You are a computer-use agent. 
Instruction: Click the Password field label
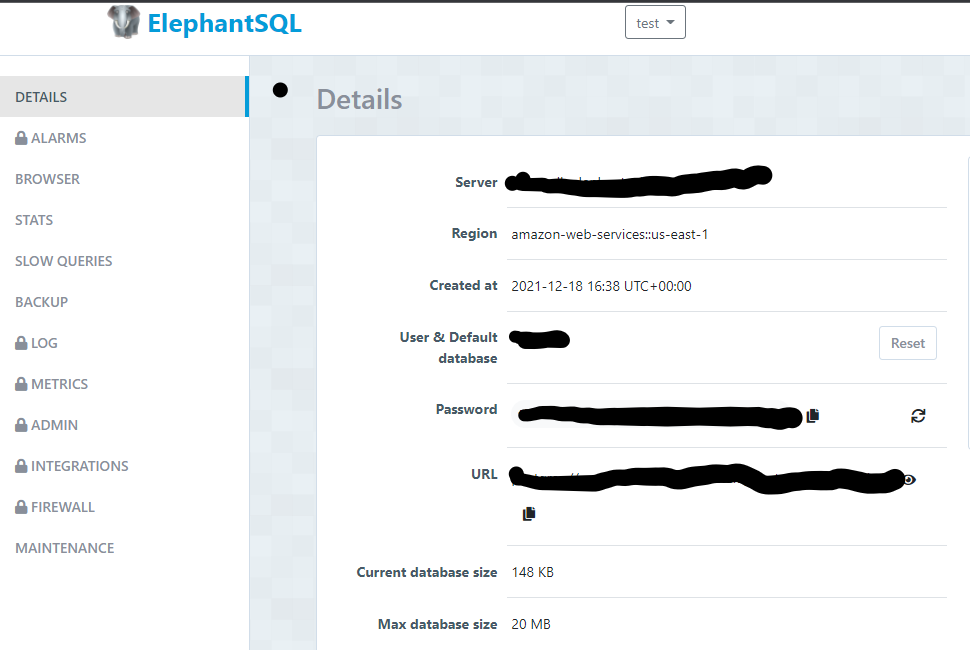[x=466, y=409]
